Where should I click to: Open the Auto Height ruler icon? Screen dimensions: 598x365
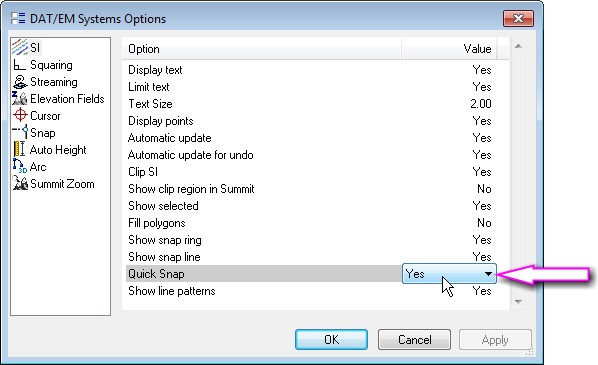19,149
